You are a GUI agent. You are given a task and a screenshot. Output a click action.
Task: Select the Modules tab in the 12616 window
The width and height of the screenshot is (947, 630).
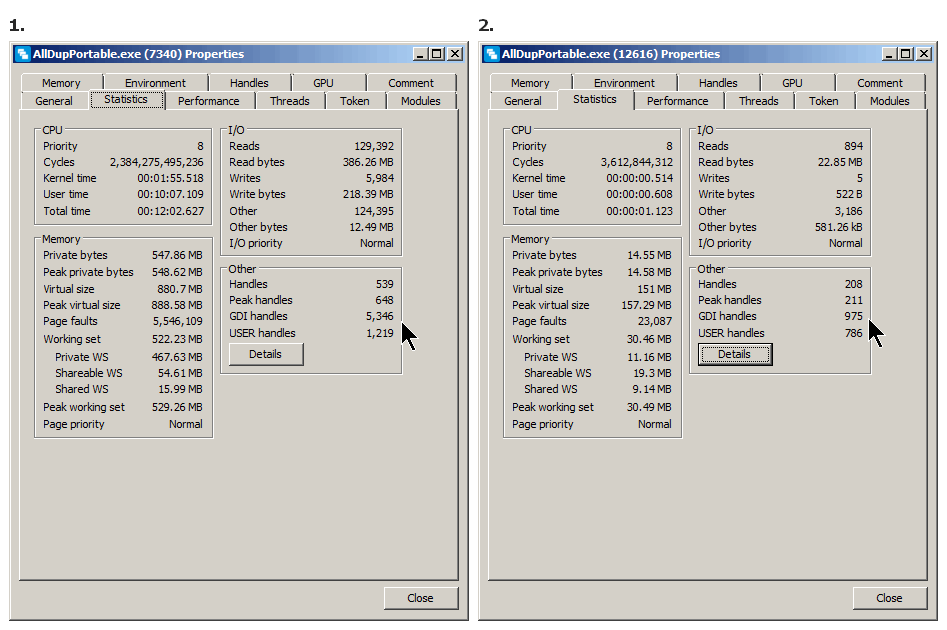pos(889,101)
